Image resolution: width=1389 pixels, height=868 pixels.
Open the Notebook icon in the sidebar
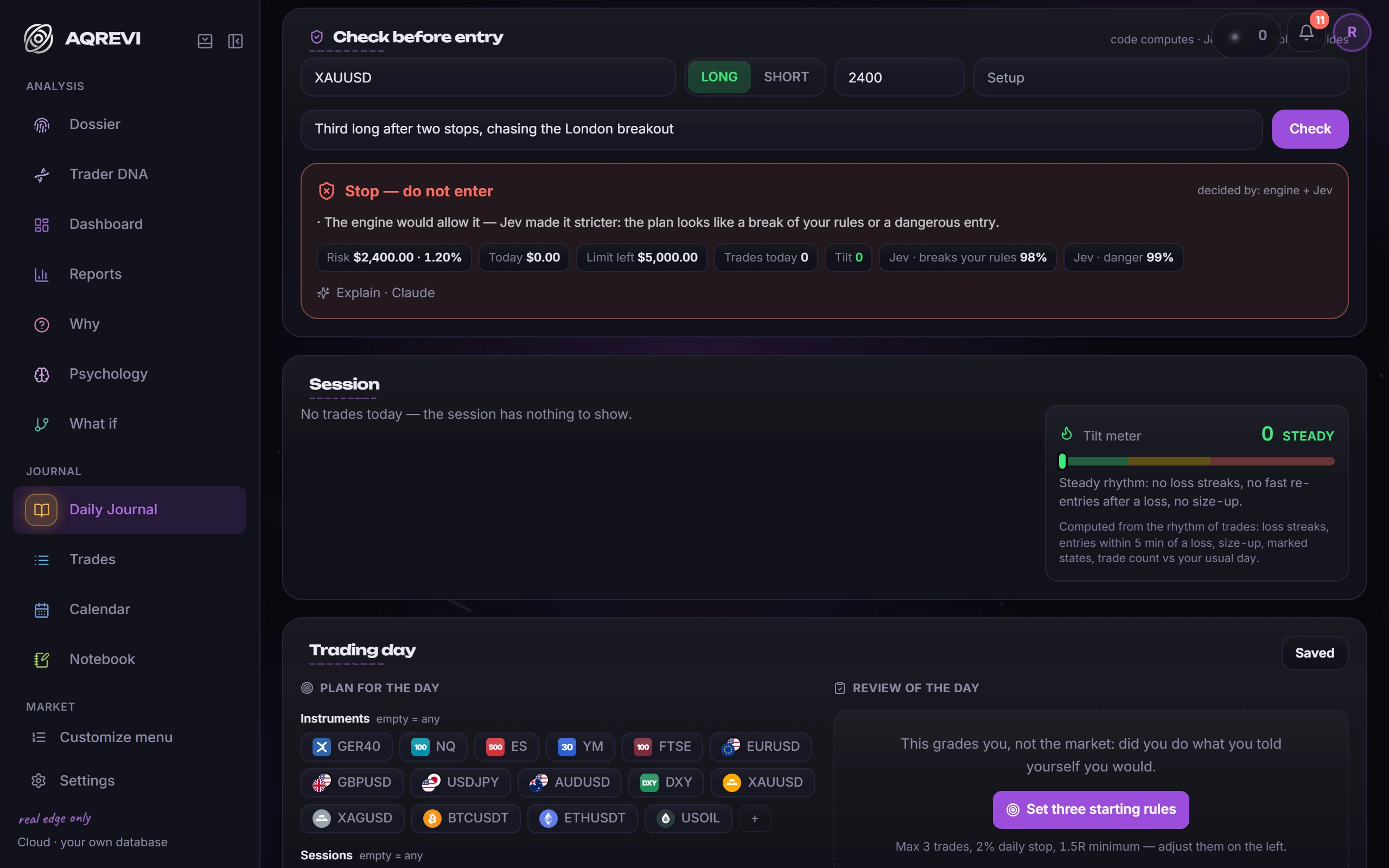tap(42, 660)
